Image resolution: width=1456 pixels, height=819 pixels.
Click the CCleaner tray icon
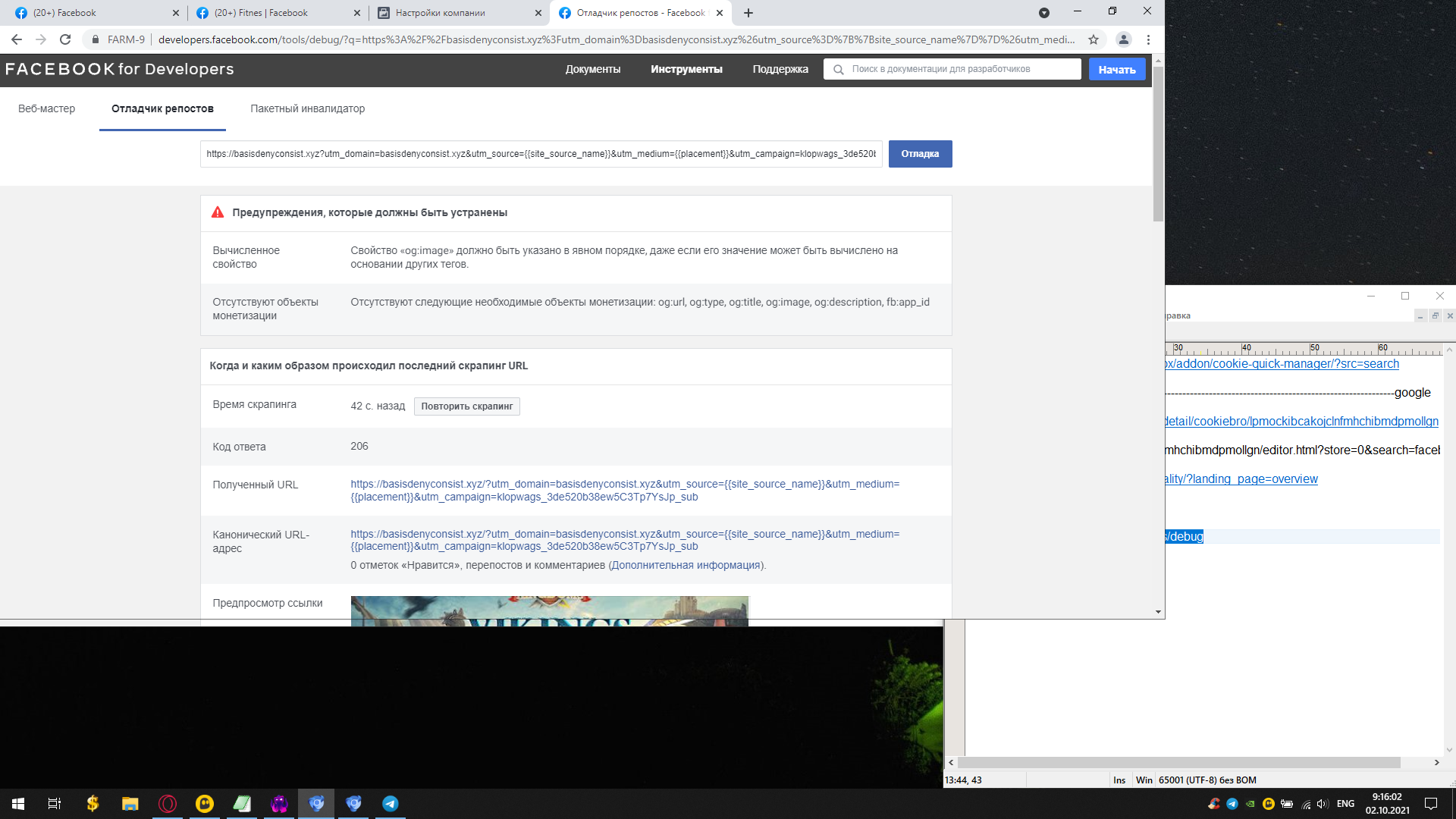point(1213,804)
